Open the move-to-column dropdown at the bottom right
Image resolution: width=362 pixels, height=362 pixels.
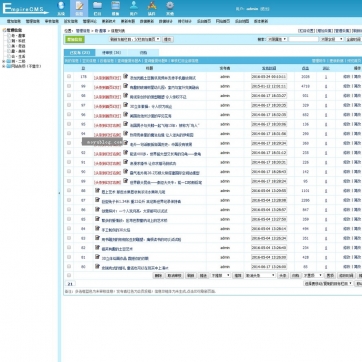(x=328, y=283)
